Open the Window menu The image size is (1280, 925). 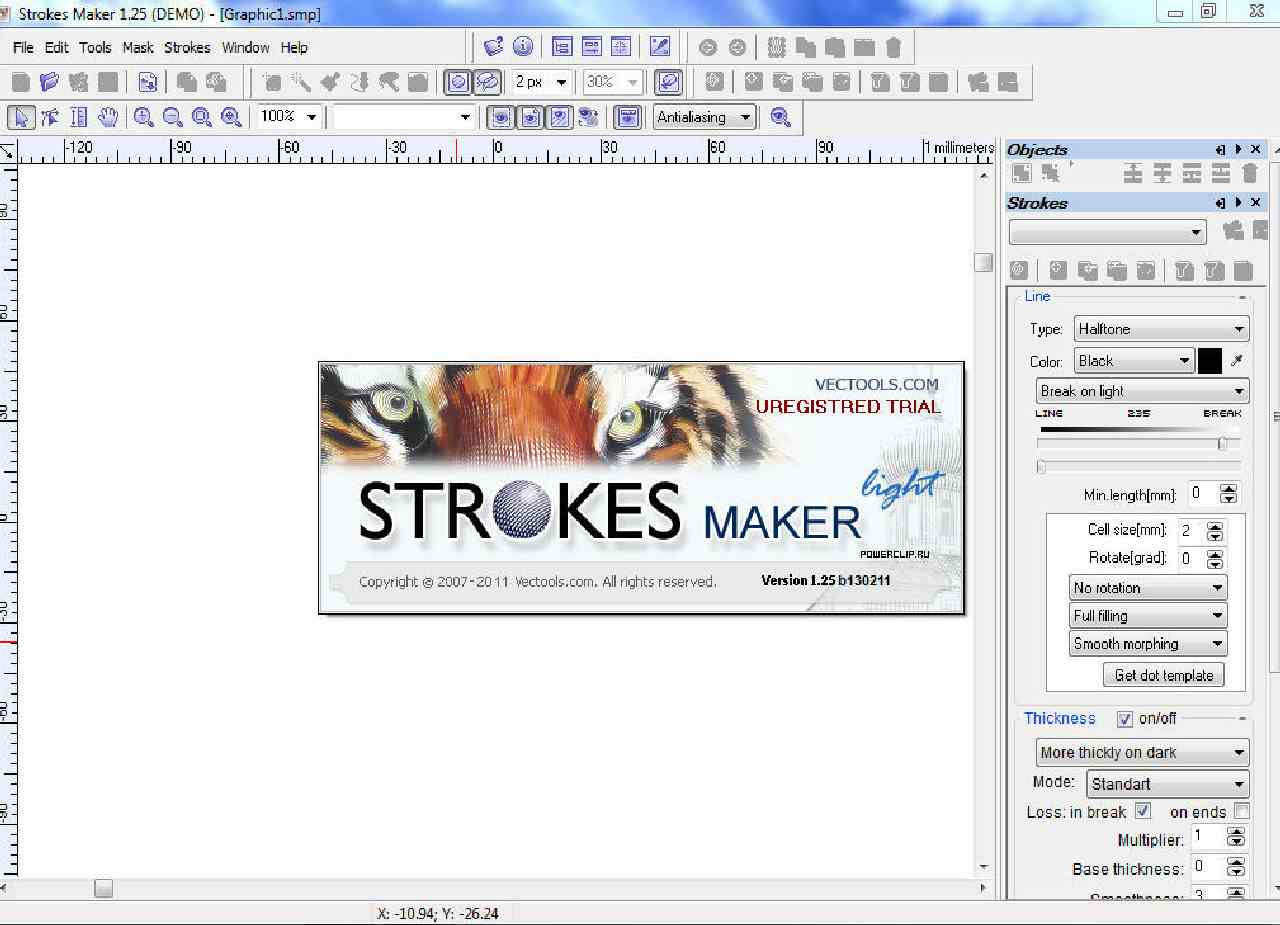pyautogui.click(x=246, y=47)
